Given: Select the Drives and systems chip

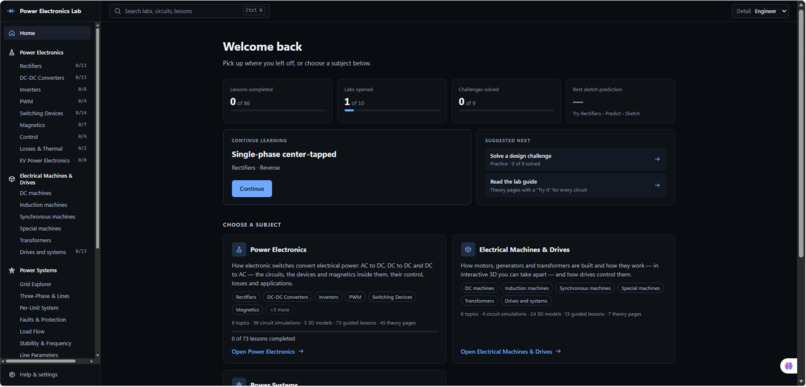Looking at the screenshot, I should pos(526,301).
